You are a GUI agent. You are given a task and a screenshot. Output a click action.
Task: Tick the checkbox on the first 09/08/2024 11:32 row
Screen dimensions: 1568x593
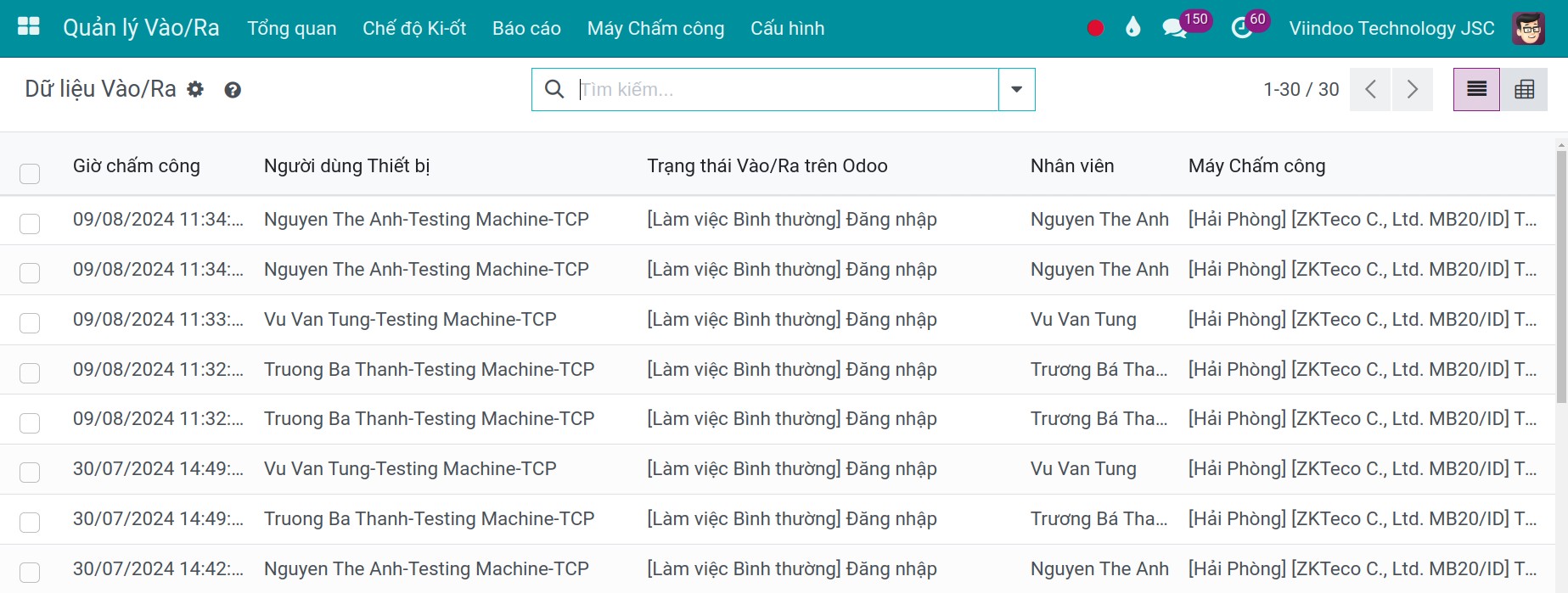click(30, 373)
